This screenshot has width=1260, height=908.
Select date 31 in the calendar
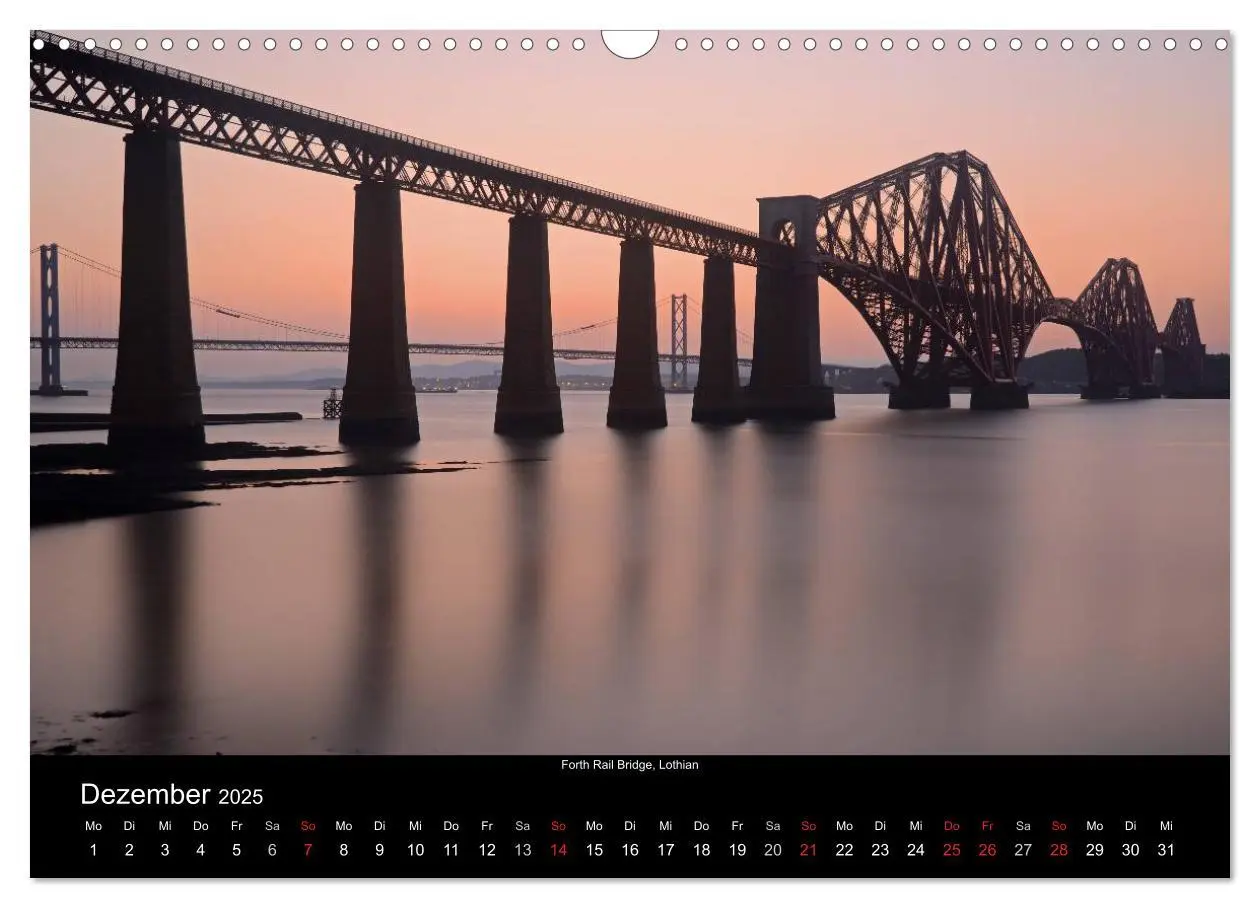1166,850
